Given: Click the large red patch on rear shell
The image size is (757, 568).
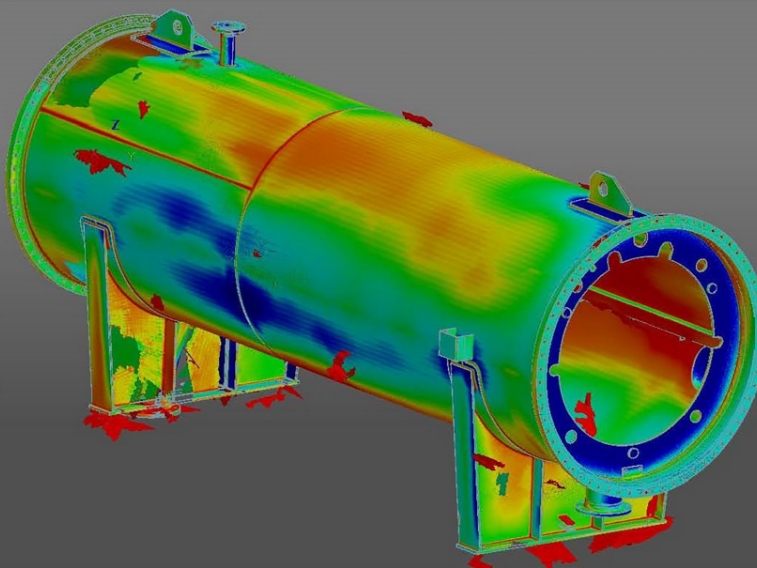Looking at the screenshot, I should (101, 160).
